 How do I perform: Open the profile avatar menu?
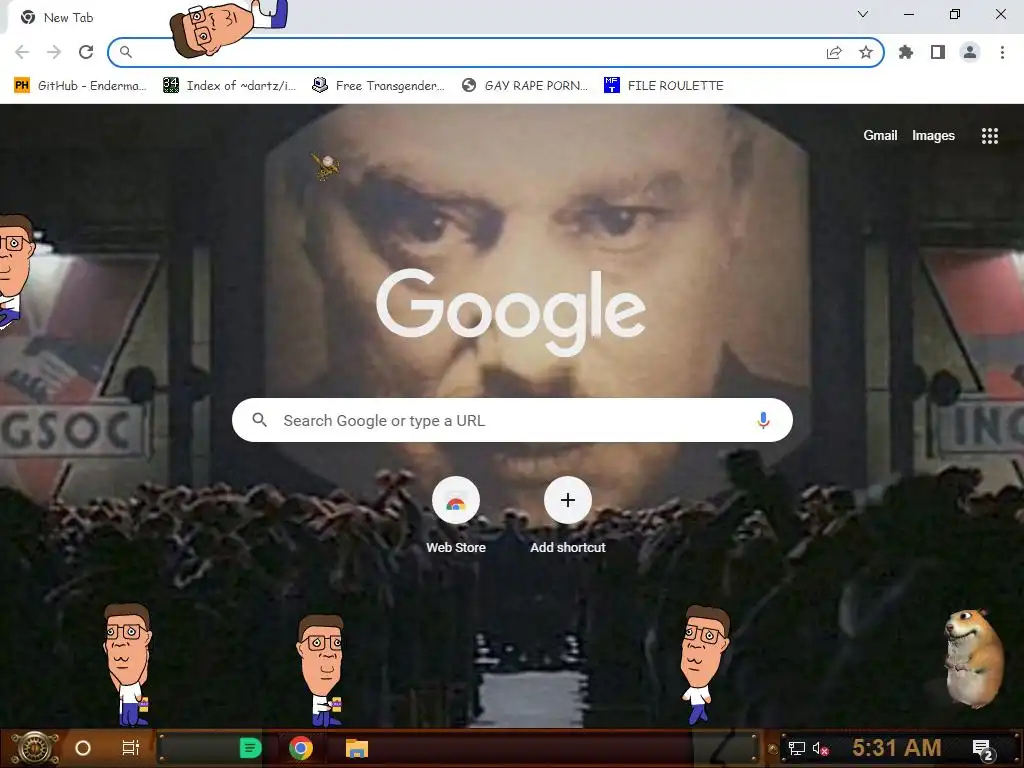(970, 52)
